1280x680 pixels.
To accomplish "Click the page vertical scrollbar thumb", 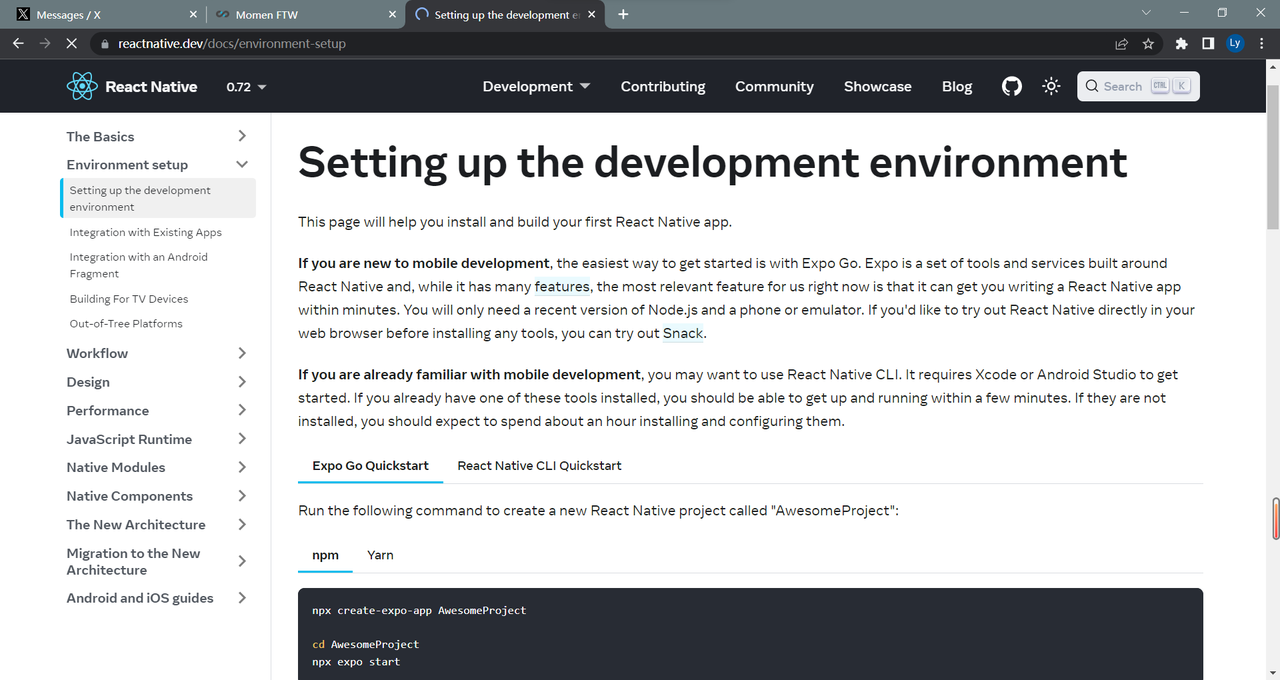I will (1273, 157).
